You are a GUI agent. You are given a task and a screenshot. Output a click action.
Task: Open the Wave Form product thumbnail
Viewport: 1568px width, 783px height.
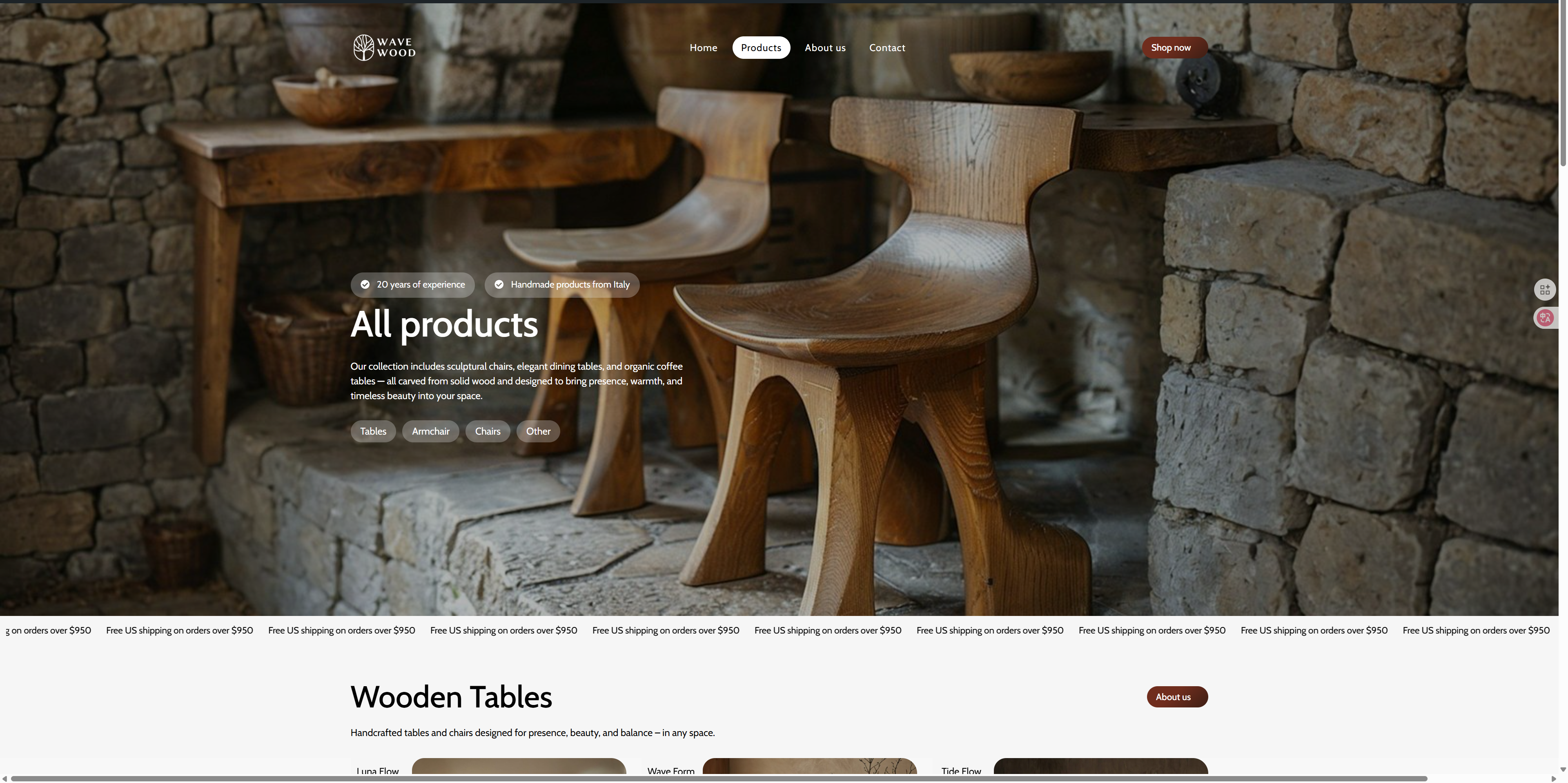click(810, 766)
